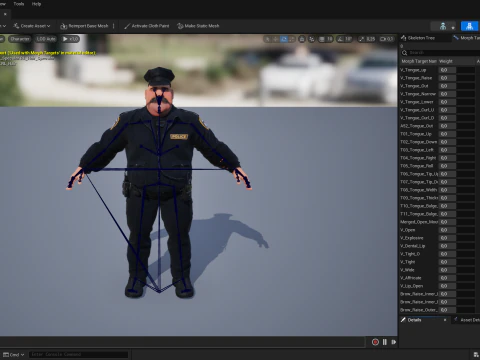Click the console command input field
The height and width of the screenshot is (360, 480).
click(79, 355)
